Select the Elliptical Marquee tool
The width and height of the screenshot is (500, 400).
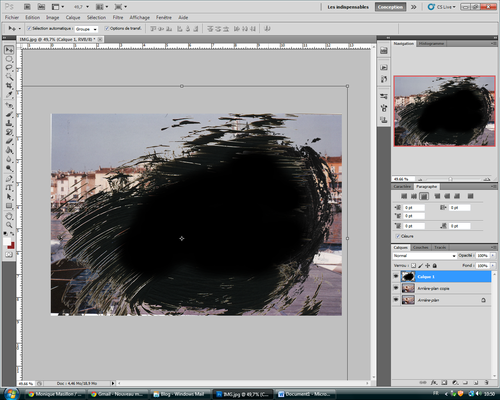[9, 59]
